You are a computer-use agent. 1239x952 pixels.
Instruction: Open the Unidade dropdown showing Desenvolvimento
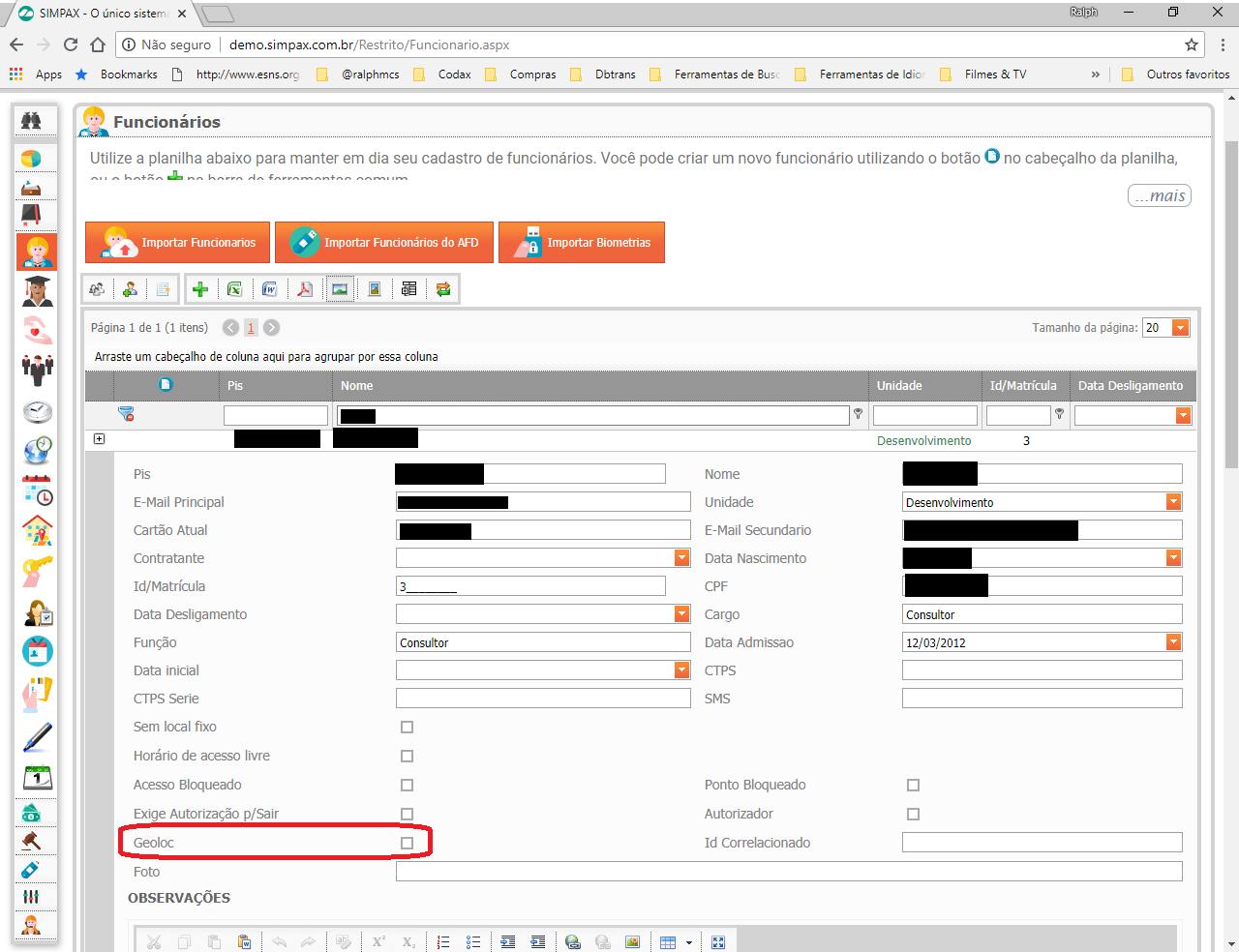1172,501
